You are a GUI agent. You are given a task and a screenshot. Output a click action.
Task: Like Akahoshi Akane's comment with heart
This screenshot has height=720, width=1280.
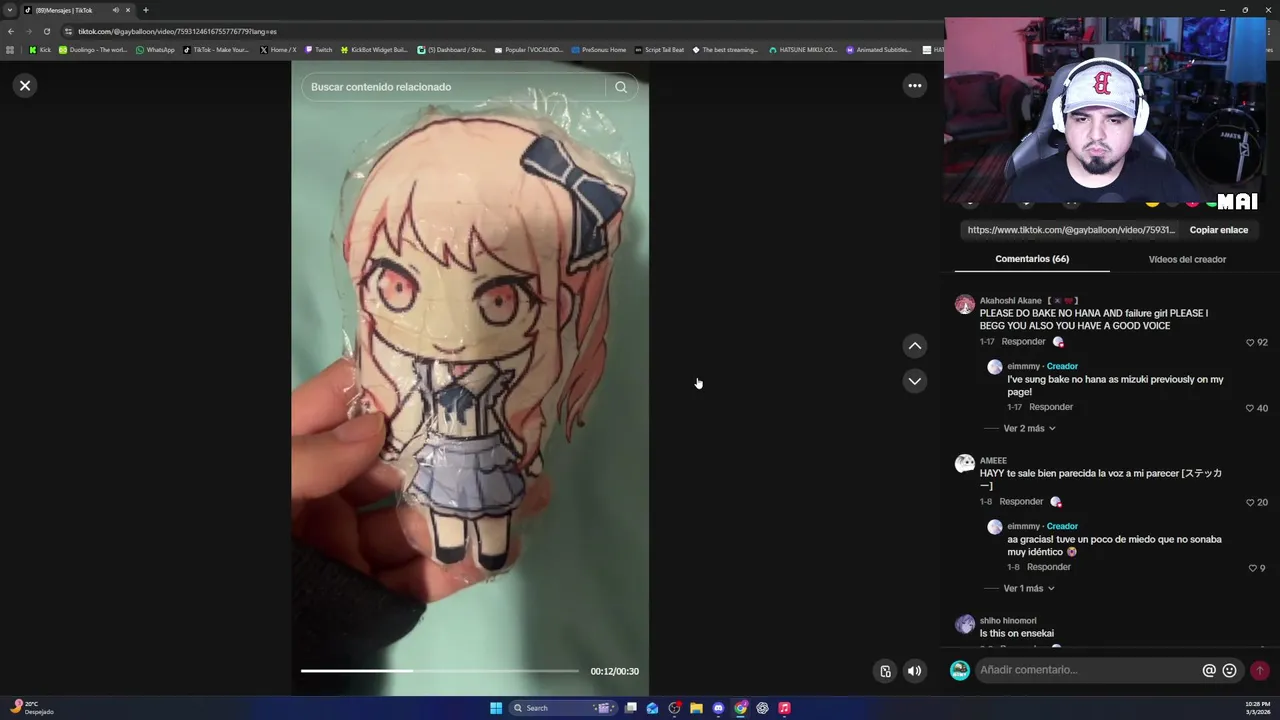(1250, 342)
